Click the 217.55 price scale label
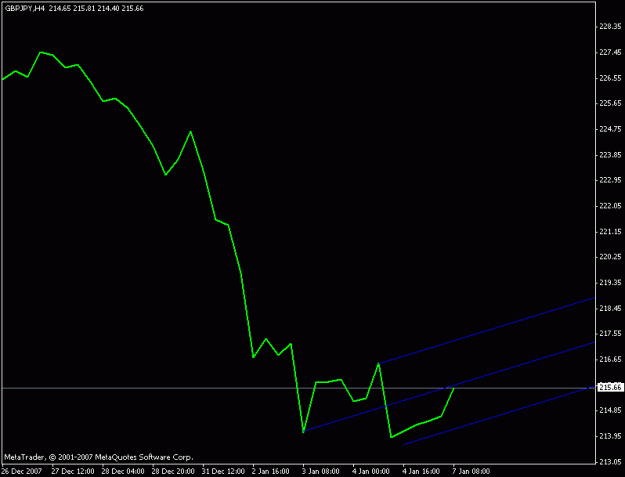Viewport: 625px width, 477px height. (610, 334)
